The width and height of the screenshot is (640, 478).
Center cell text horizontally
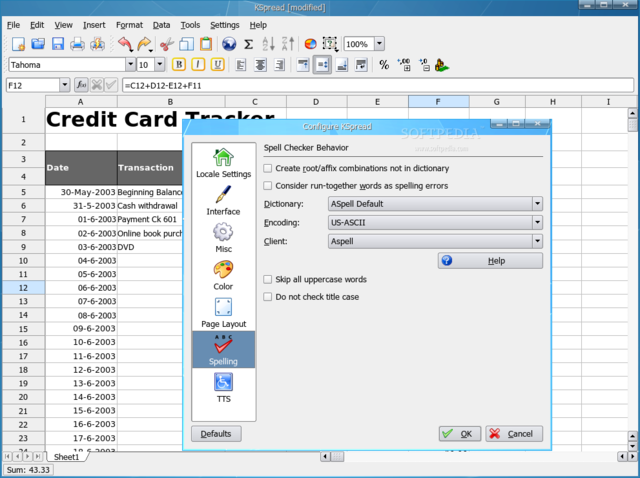click(260, 64)
